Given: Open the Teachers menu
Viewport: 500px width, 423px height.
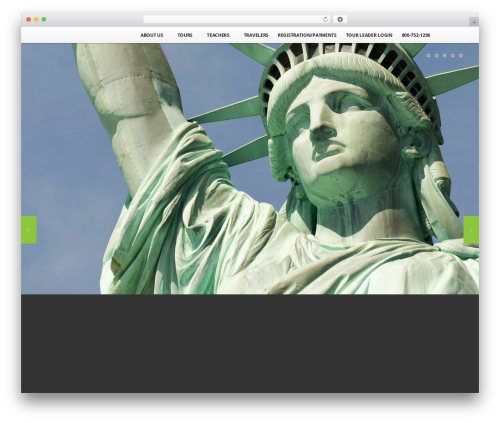Looking at the screenshot, I should 218,35.
